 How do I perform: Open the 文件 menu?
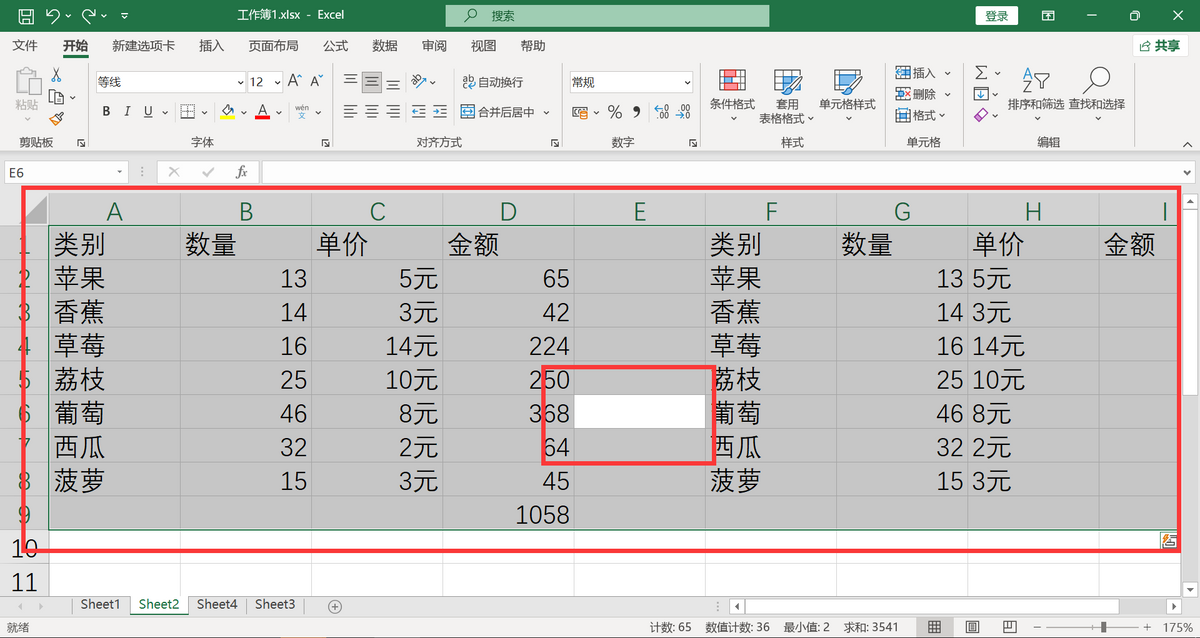pyautogui.click(x=25, y=46)
